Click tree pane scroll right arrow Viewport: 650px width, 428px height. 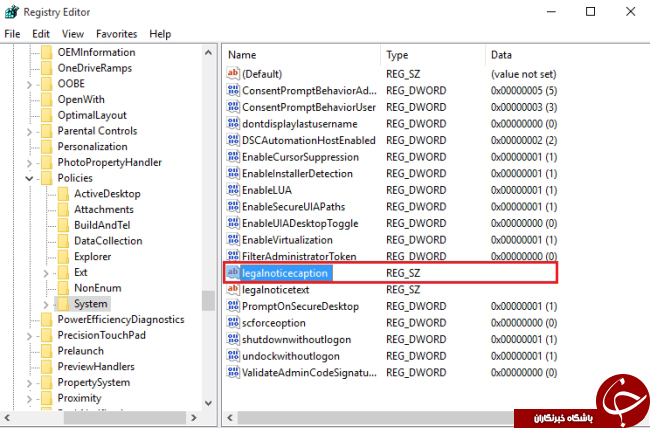click(194, 418)
